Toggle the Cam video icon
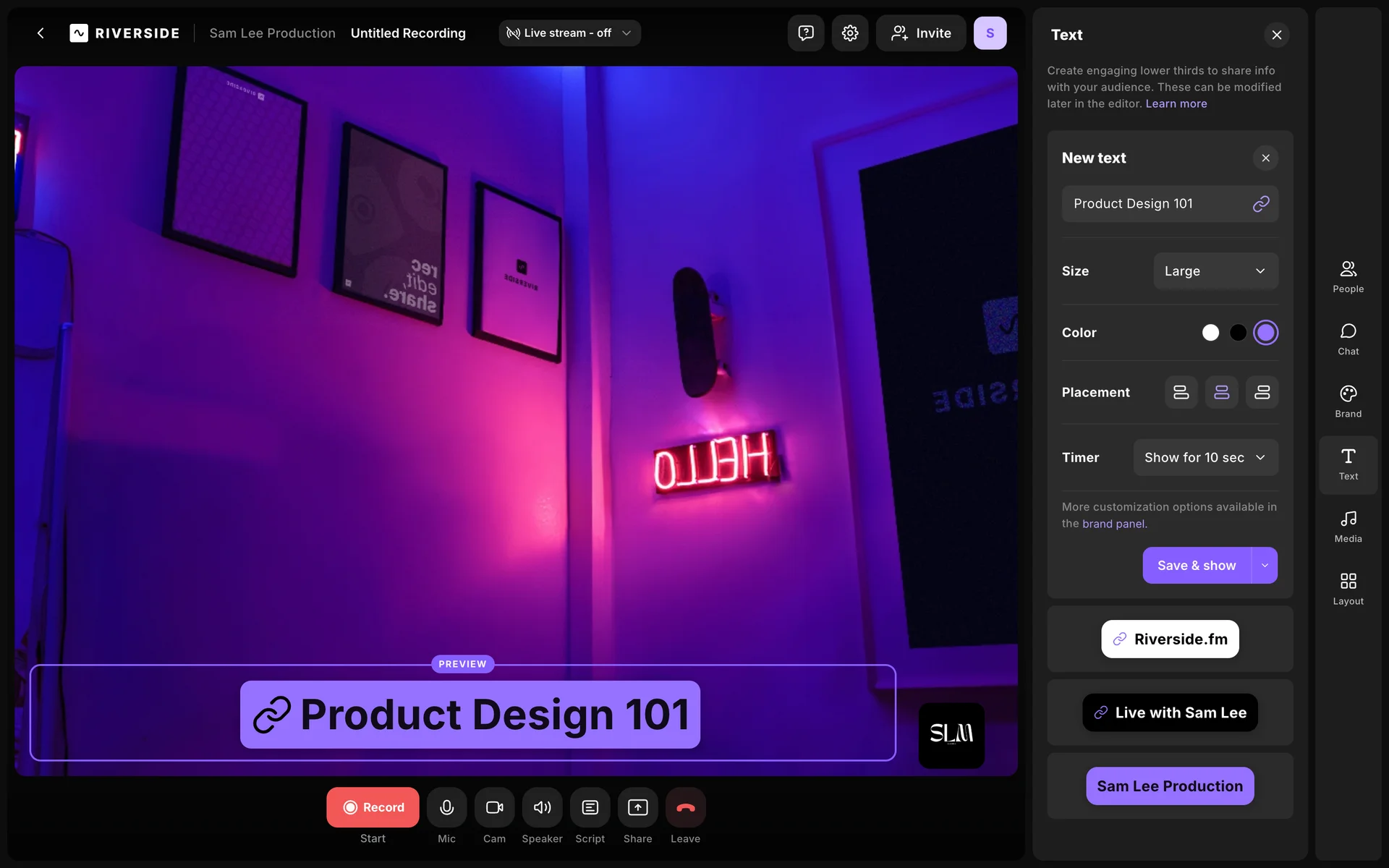This screenshot has height=868, width=1389. [x=494, y=807]
